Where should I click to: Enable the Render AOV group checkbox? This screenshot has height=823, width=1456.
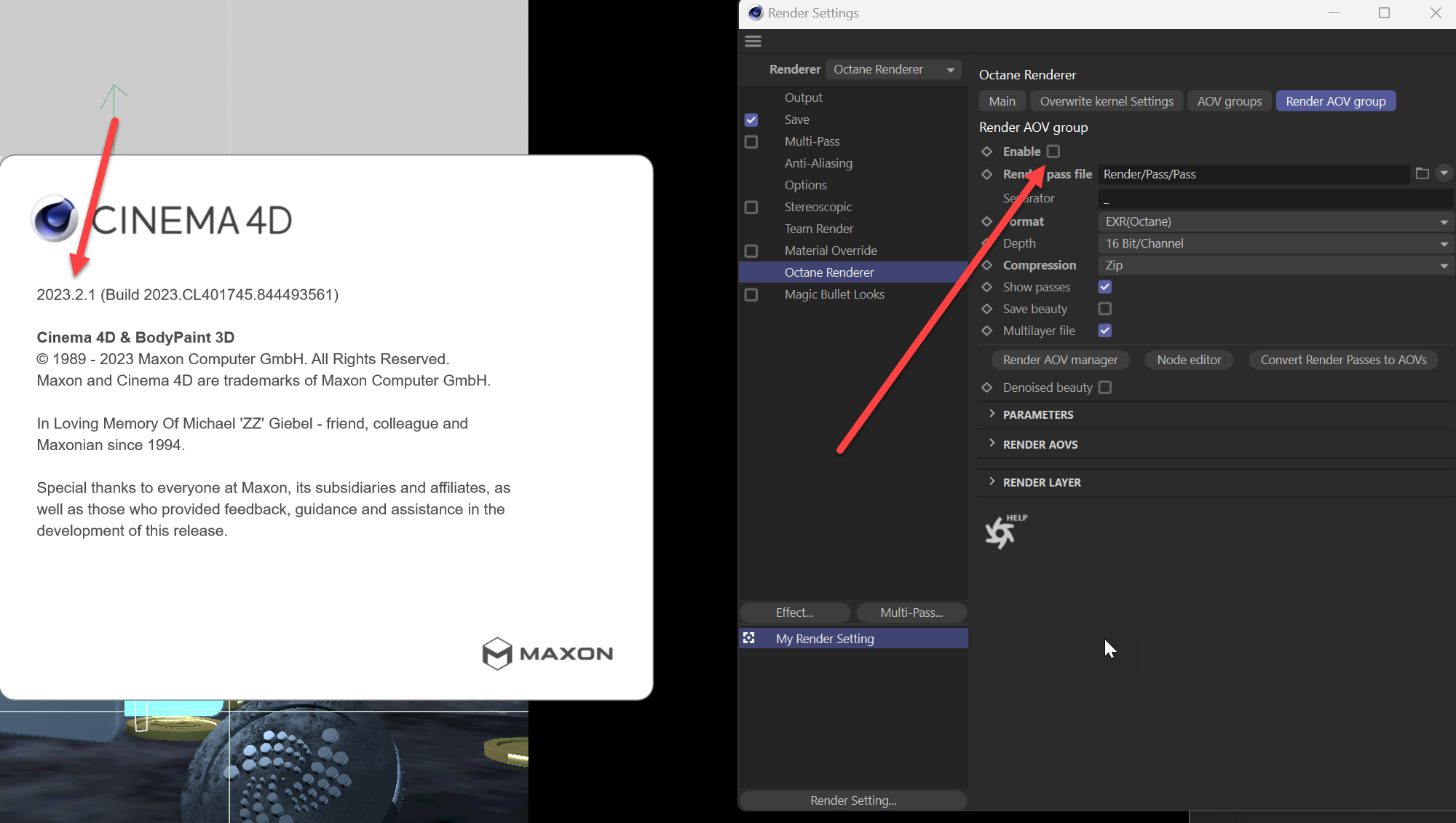[x=1053, y=151]
